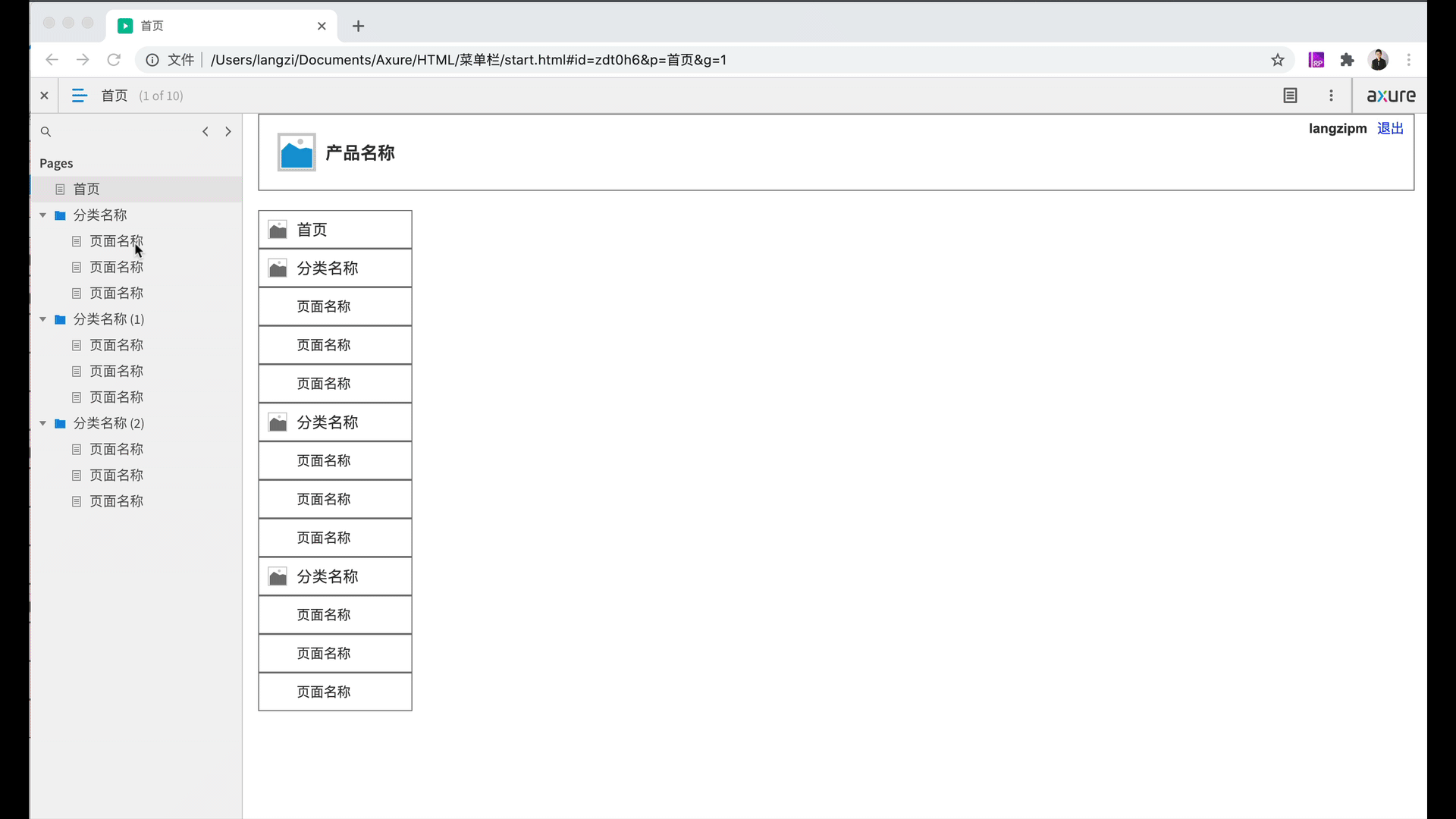Screen dimensions: 1456x819
Task: Click first 页面名称 under first menu category
Action: click(335, 306)
